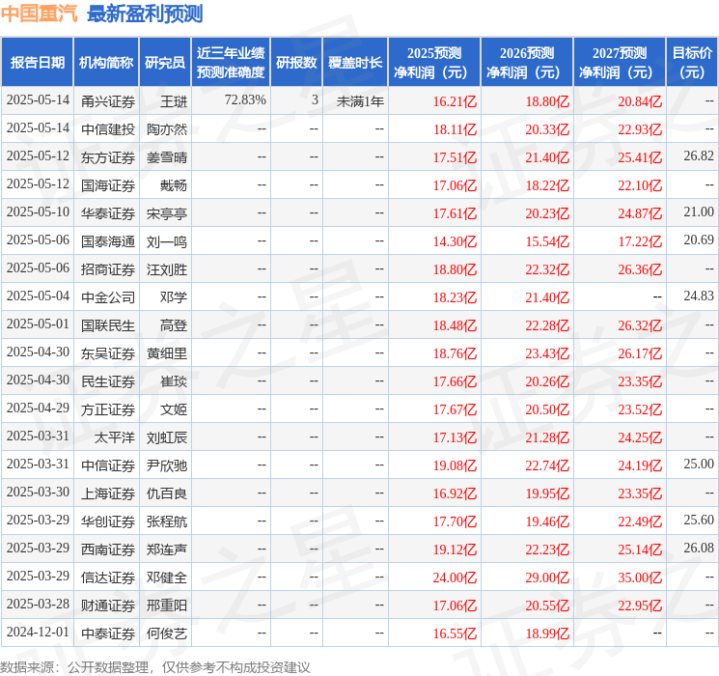This screenshot has width=719, height=676.
Task: Click target price 26.82
Action: (x=698, y=156)
